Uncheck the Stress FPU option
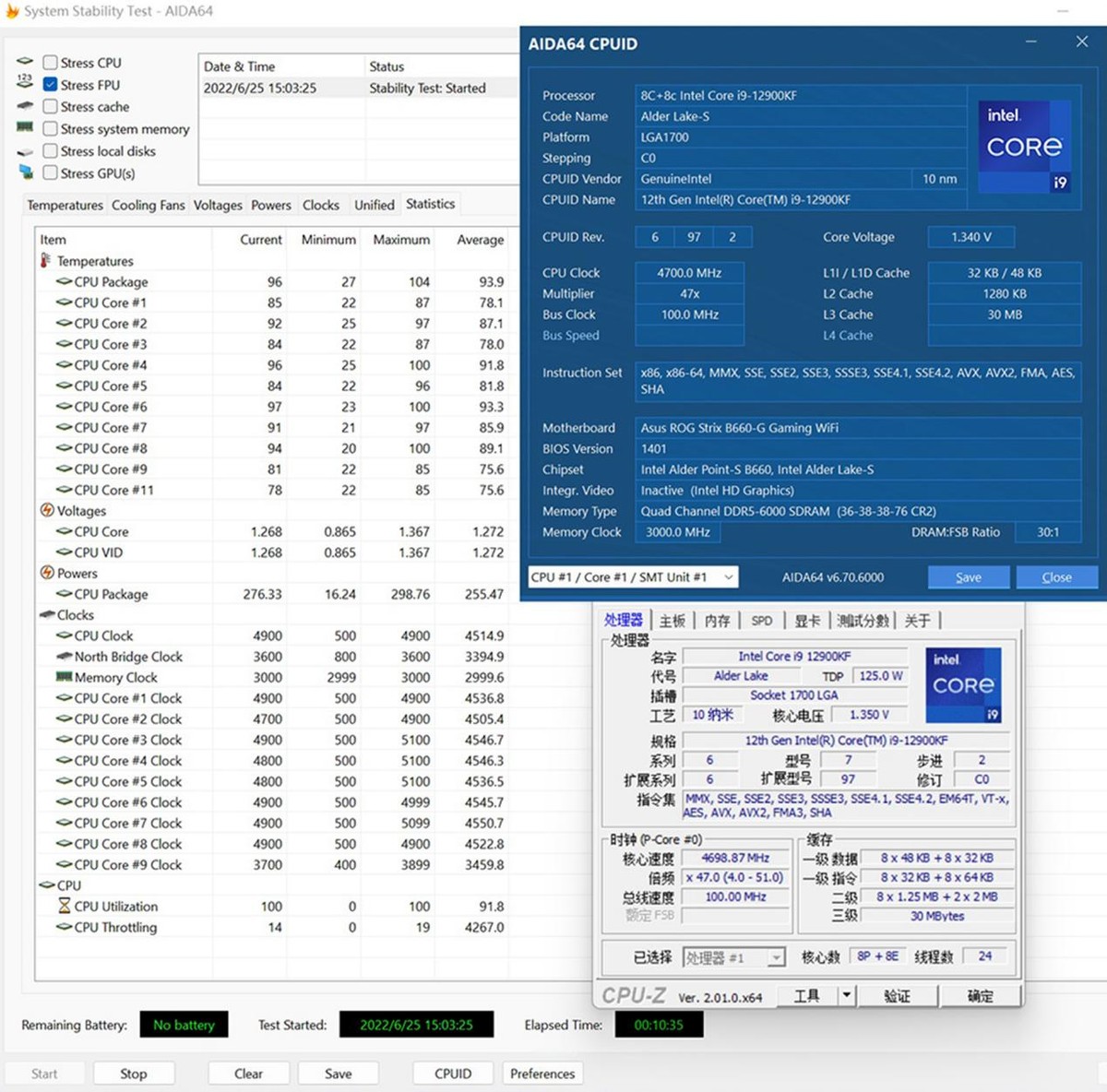This screenshot has width=1107, height=1092. tap(51, 85)
